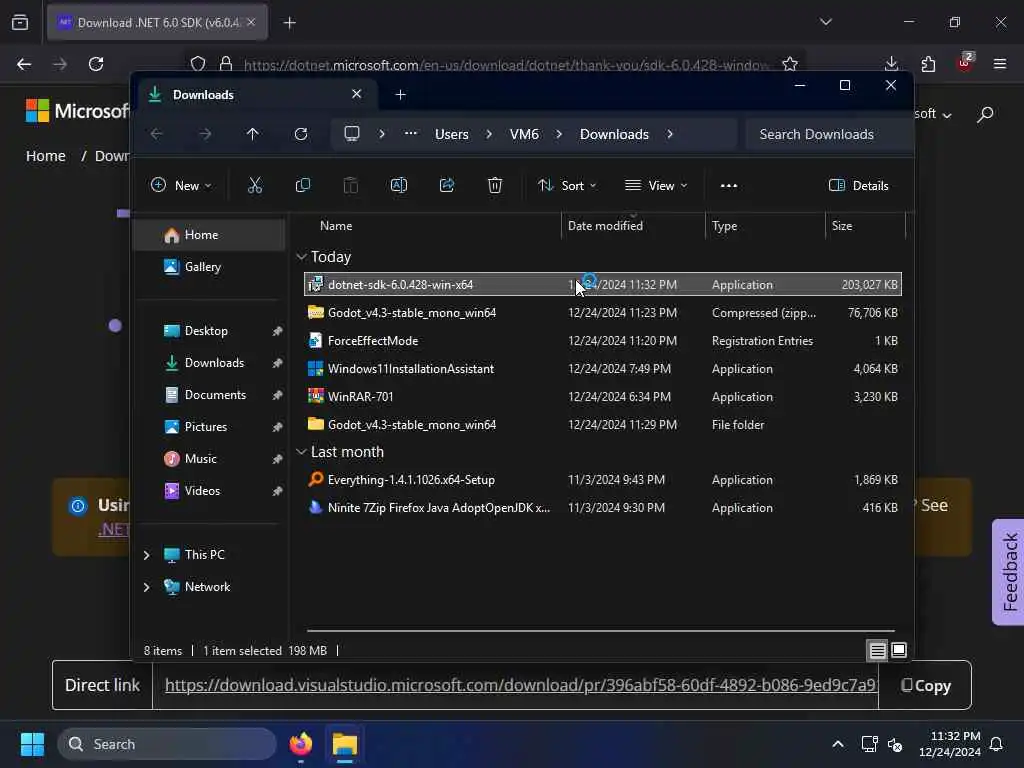Click the VM6 breadcrumb segment
This screenshot has height=768, width=1024.
point(524,134)
